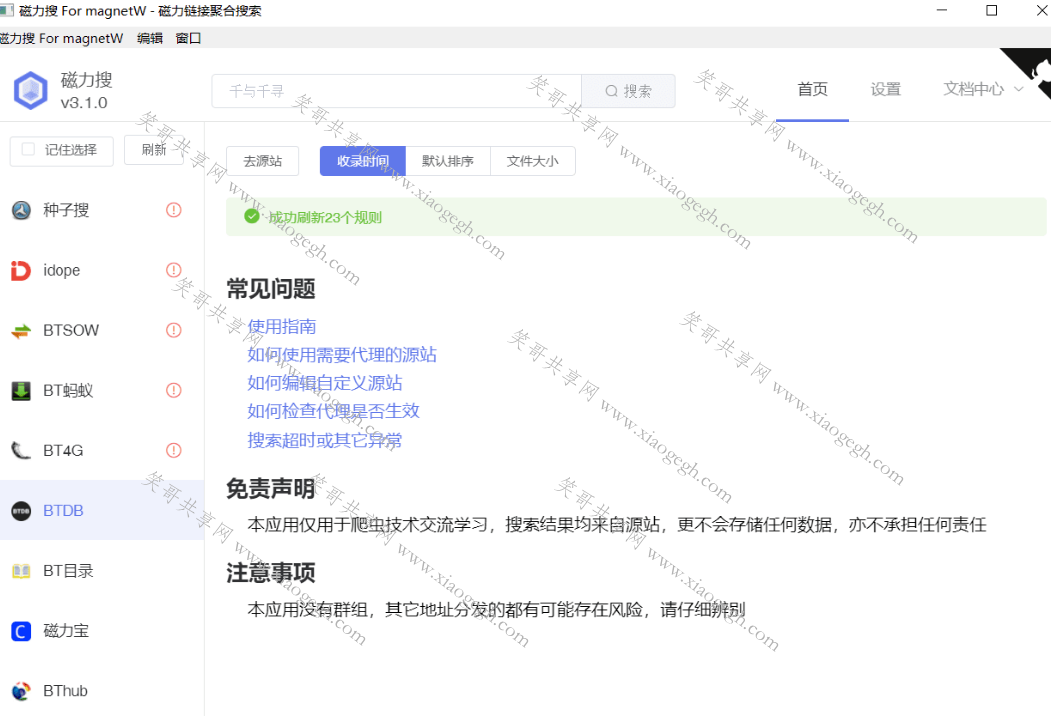Image resolution: width=1051 pixels, height=716 pixels.
Task: Click the 搜索 button
Action: 628,91
